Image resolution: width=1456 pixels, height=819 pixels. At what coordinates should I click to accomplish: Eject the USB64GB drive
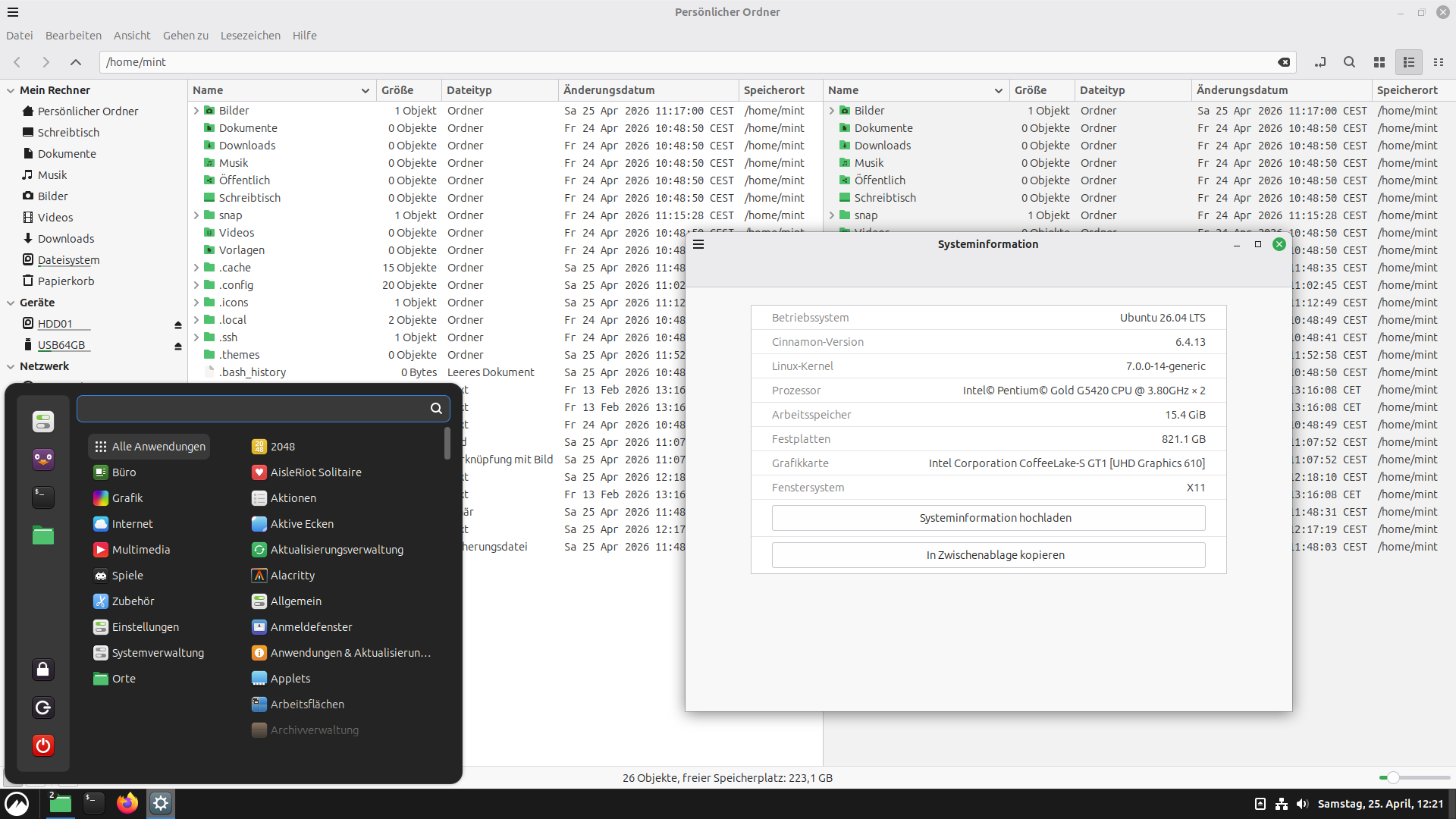[x=178, y=346]
